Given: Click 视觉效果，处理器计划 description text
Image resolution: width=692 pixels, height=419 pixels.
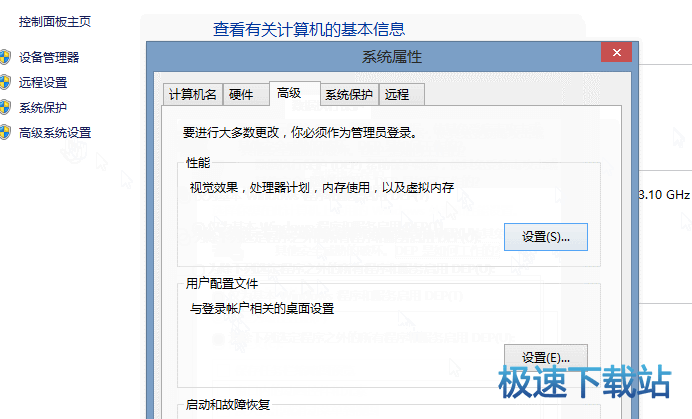Looking at the screenshot, I should [x=322, y=188].
